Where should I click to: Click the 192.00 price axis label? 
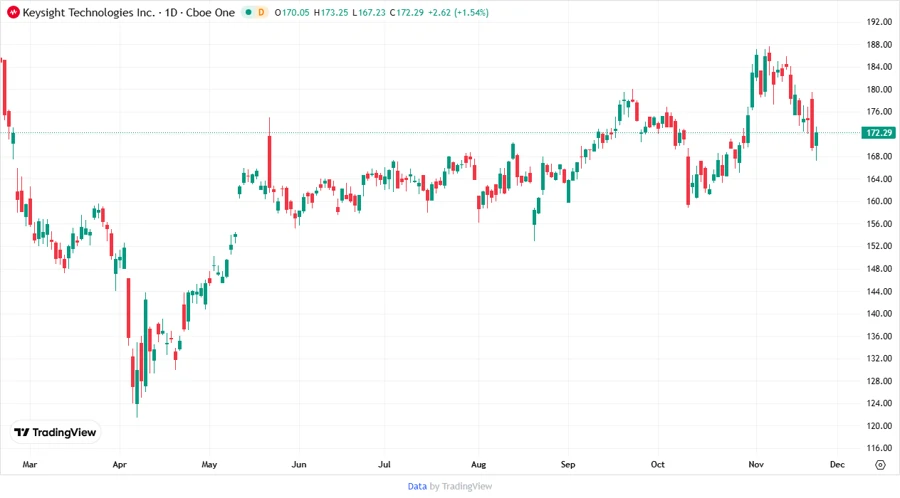[x=879, y=22]
